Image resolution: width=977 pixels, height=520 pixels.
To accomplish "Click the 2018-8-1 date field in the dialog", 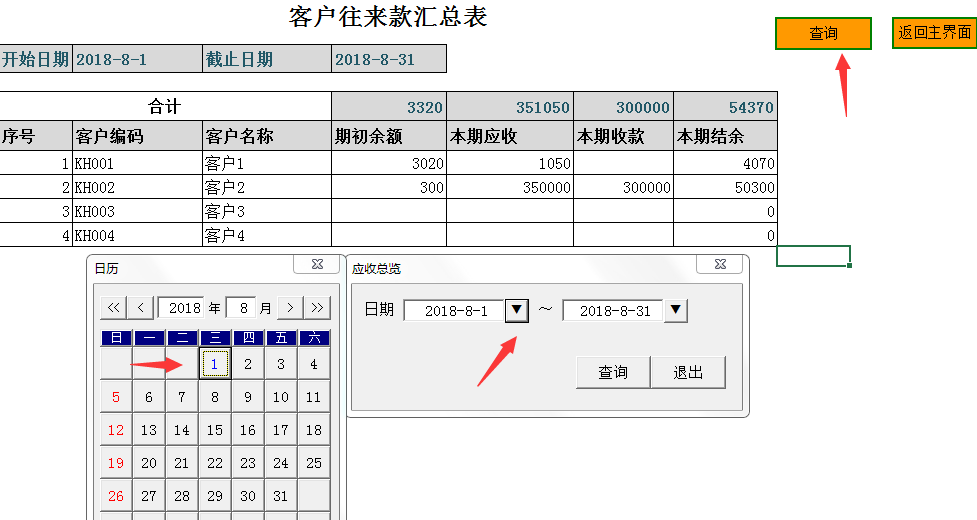I will coord(455,311).
